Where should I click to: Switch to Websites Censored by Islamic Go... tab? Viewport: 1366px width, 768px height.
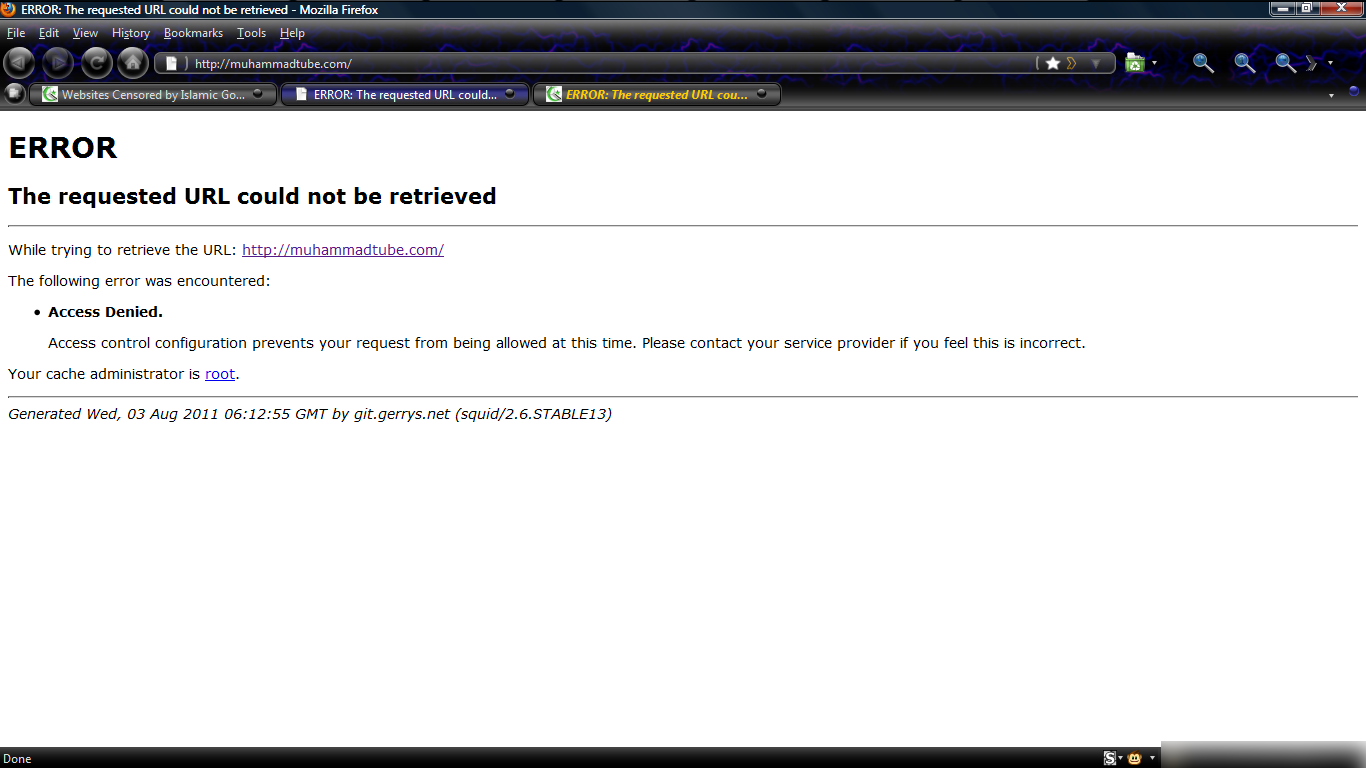(x=152, y=95)
